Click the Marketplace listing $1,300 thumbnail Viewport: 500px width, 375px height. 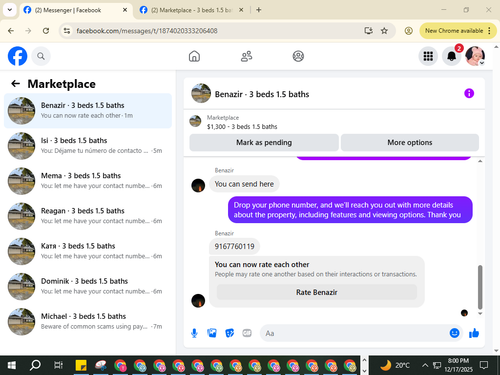(x=195, y=121)
